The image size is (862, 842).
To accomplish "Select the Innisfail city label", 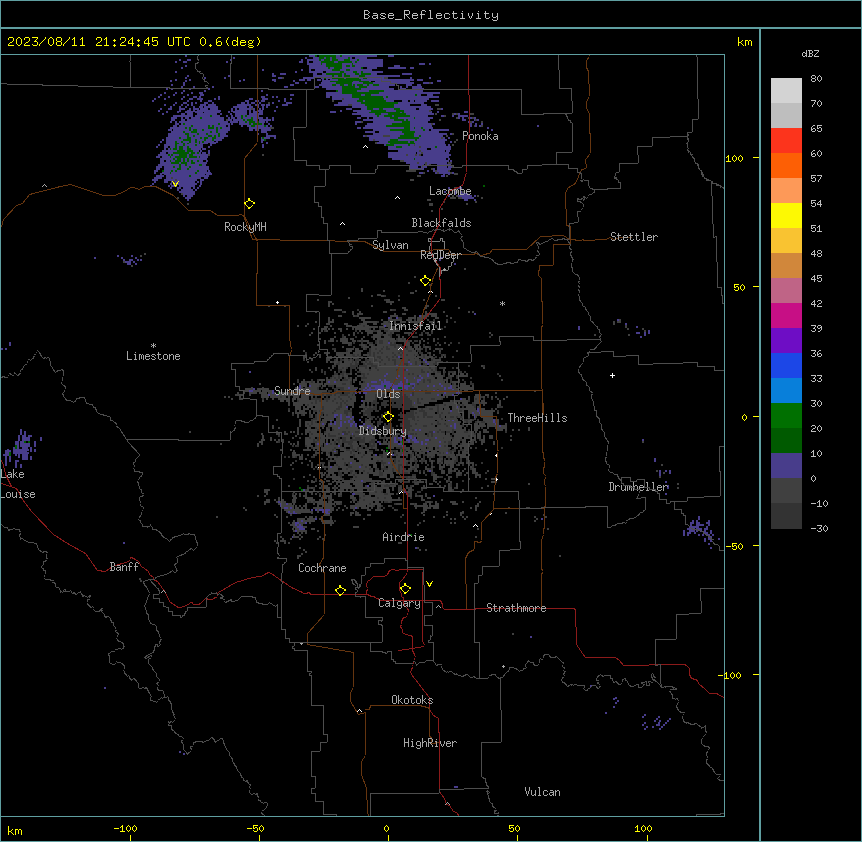I will [415, 326].
